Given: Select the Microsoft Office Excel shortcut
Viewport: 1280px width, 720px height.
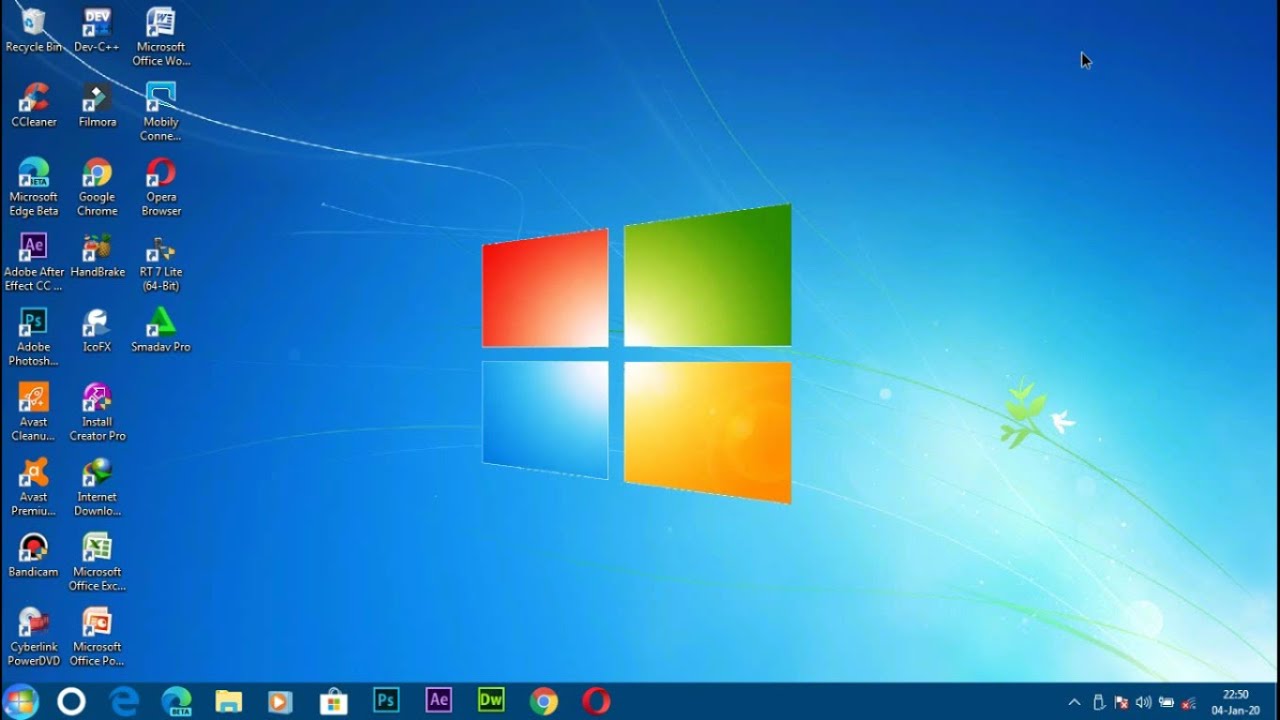Looking at the screenshot, I should pyautogui.click(x=97, y=562).
